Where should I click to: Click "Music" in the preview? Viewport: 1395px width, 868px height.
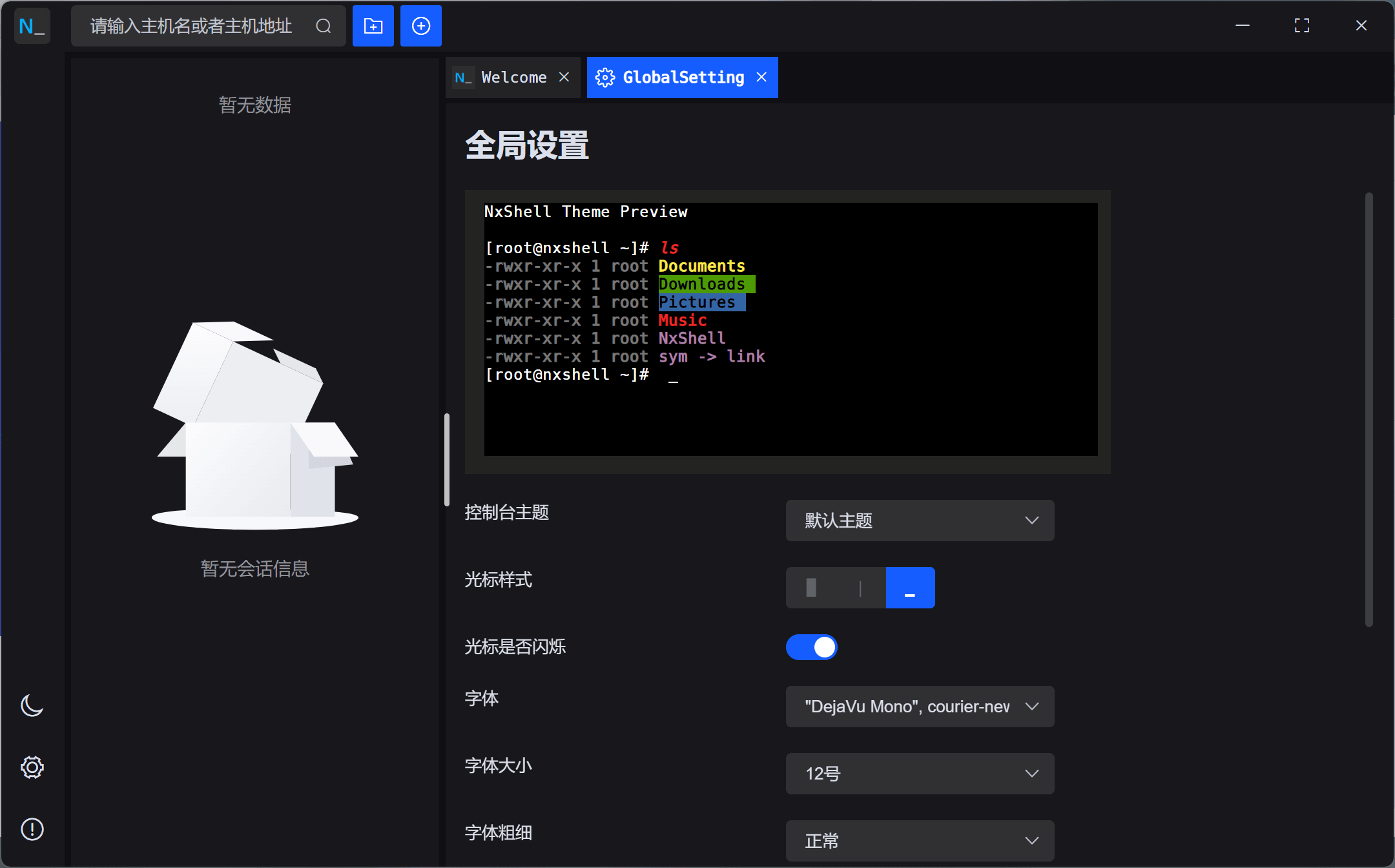coord(683,320)
